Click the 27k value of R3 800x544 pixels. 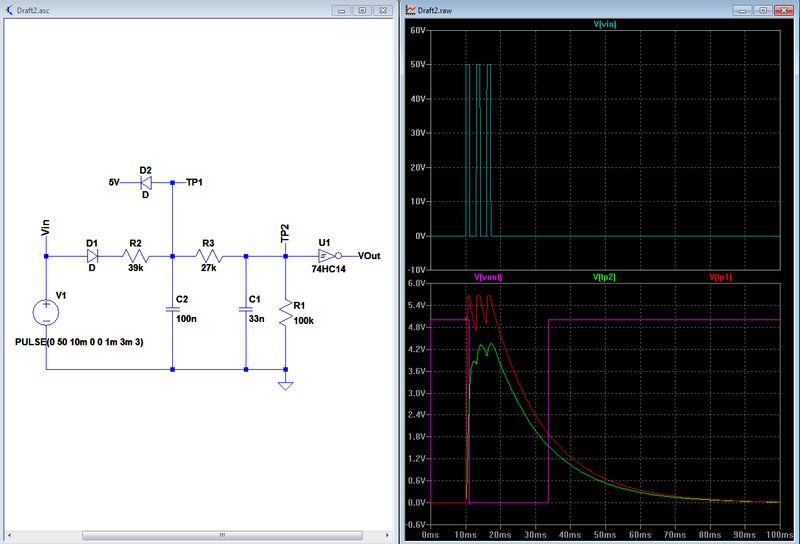coord(209,268)
